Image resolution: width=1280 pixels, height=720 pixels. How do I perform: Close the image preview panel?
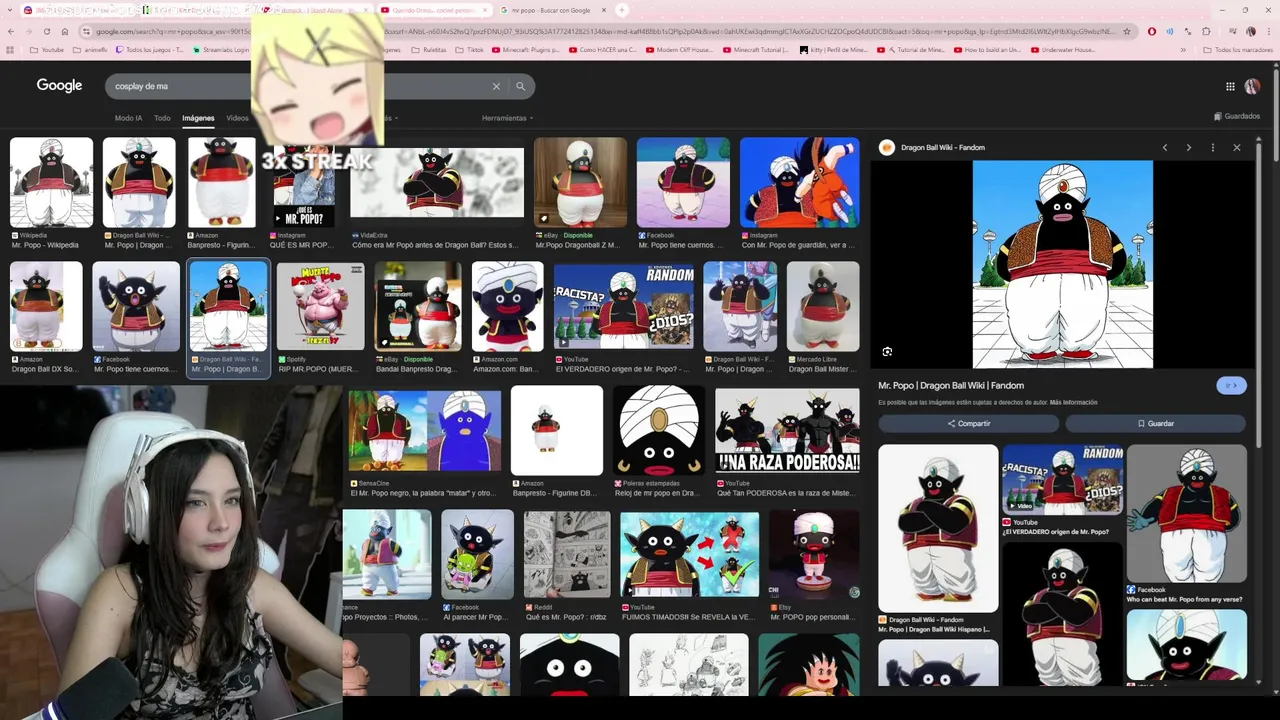(1236, 147)
